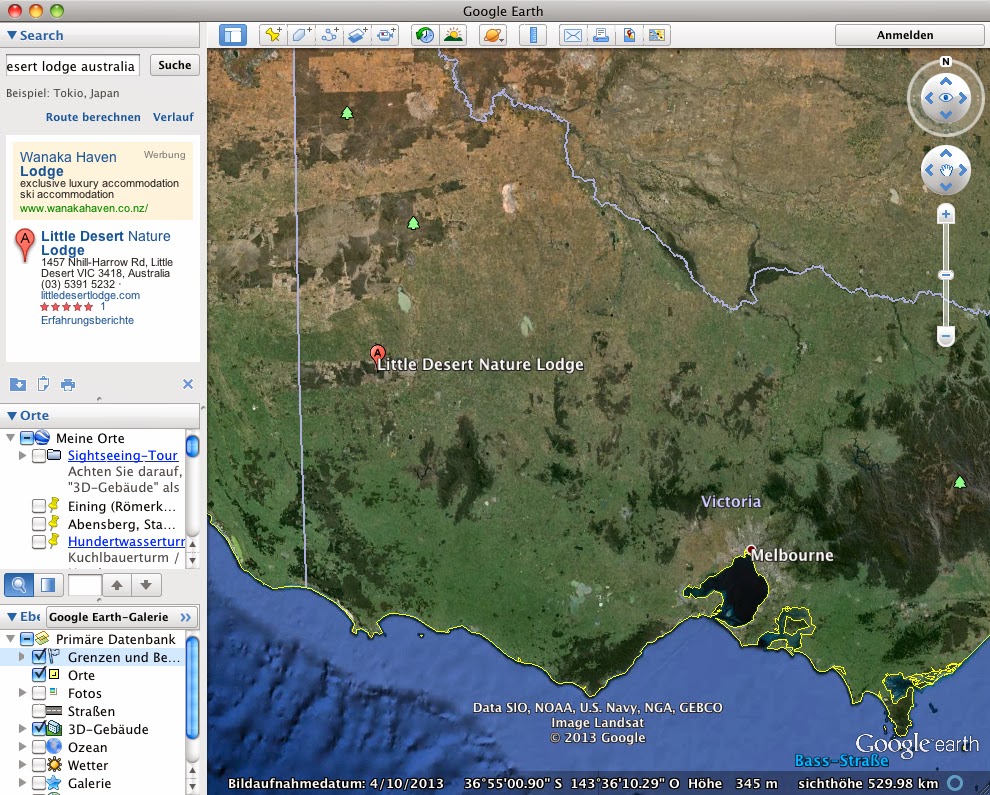Open the Google Earth-Galerie tab
Image resolution: width=990 pixels, height=795 pixels.
[x=121, y=617]
